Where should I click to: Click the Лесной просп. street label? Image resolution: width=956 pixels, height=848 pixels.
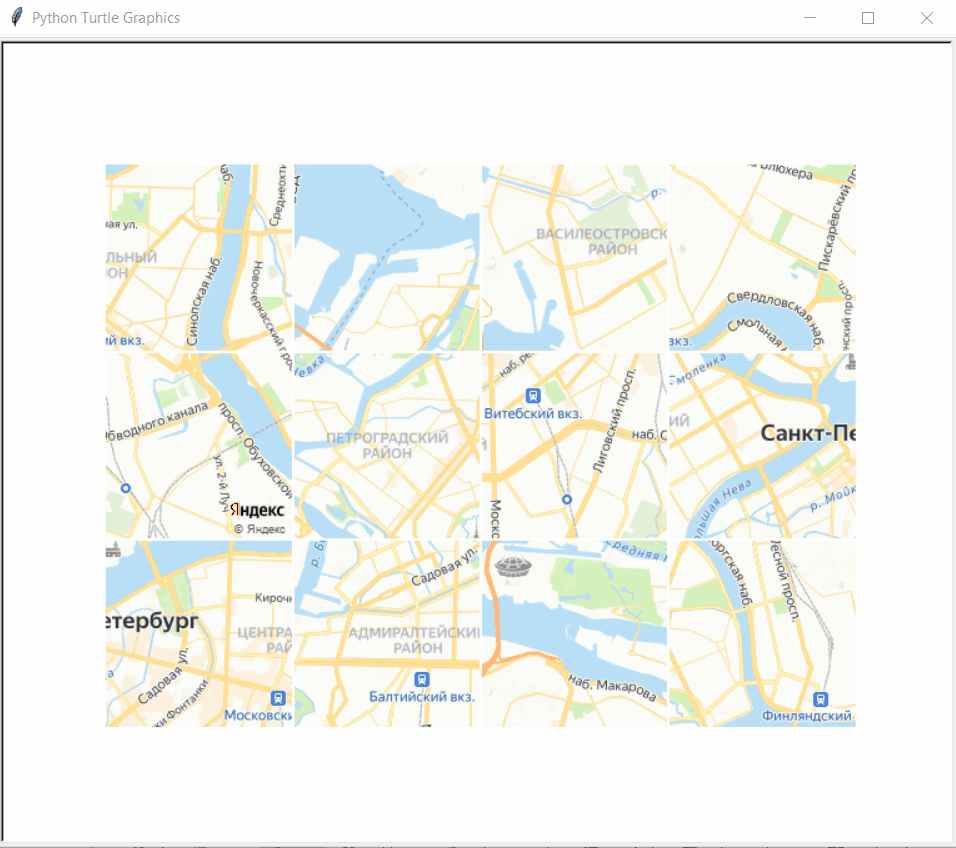click(x=784, y=581)
